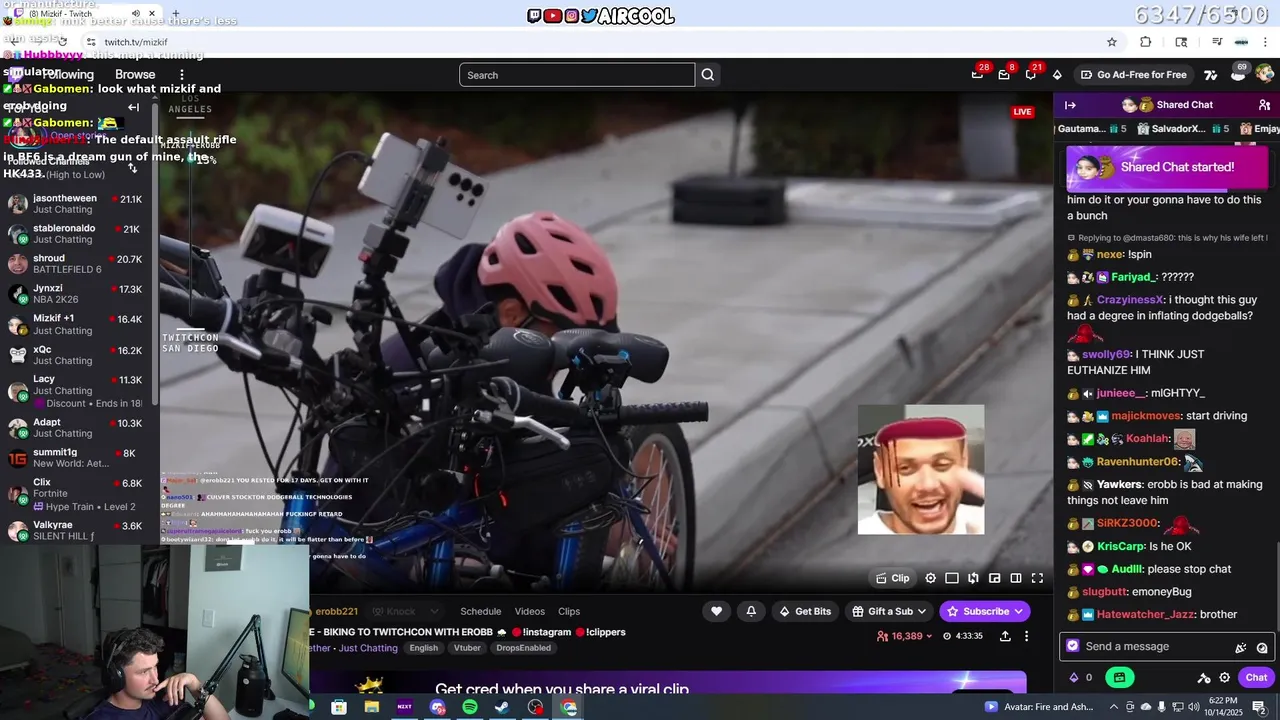
Task: Open the Browse menu item
Action: (135, 75)
